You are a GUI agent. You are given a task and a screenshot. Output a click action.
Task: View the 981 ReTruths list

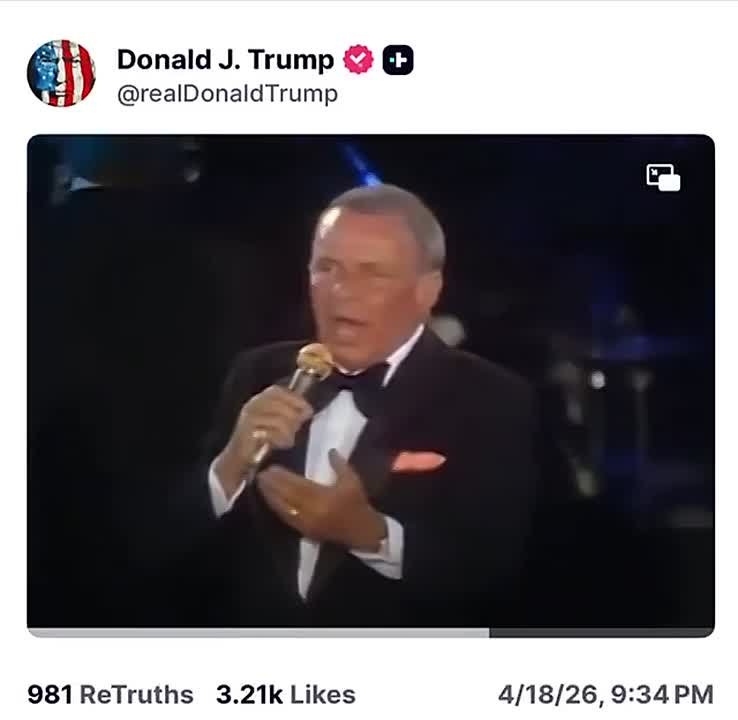point(110,695)
